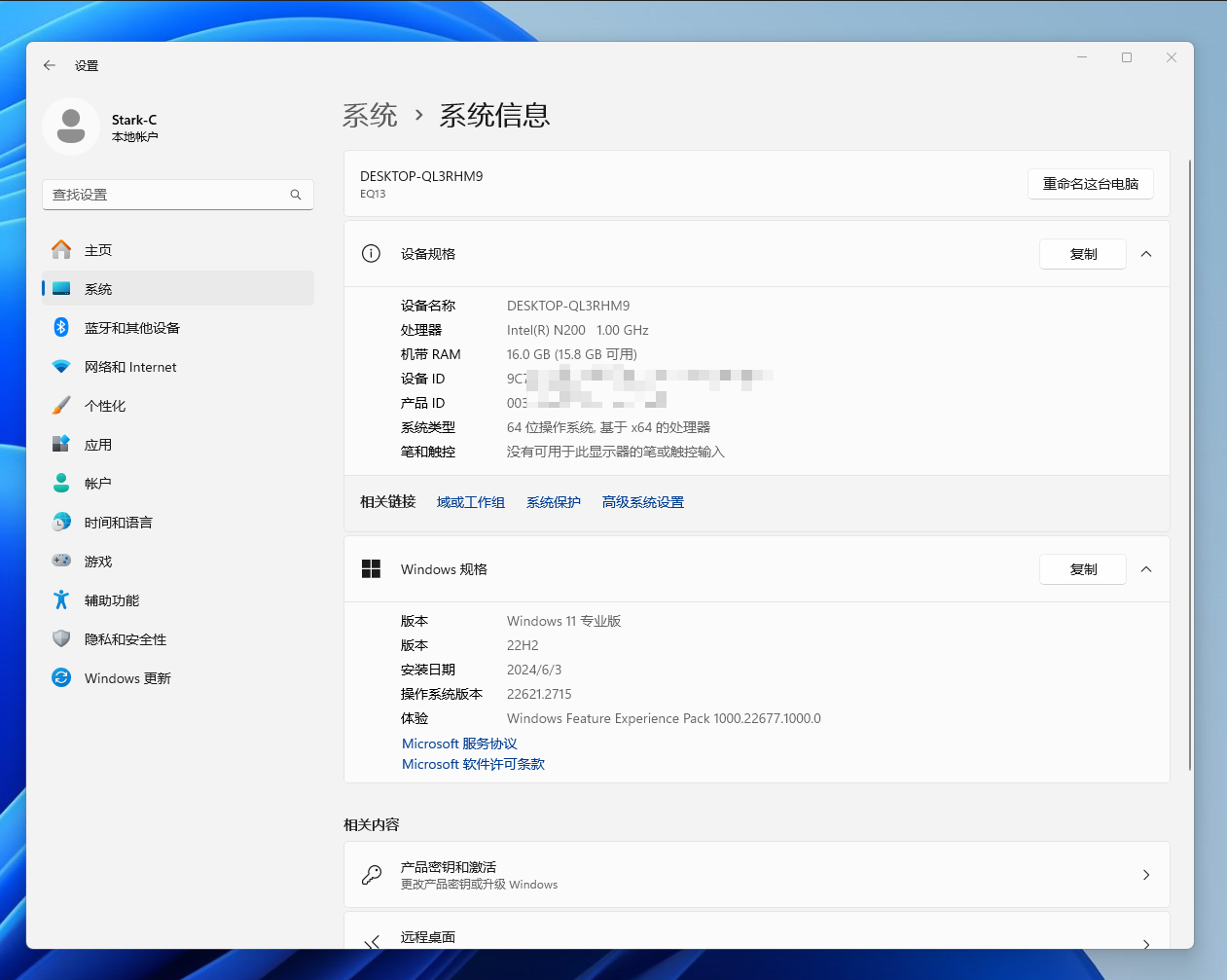
Task: Click the 个性化 paintbrush icon
Action: [61, 406]
